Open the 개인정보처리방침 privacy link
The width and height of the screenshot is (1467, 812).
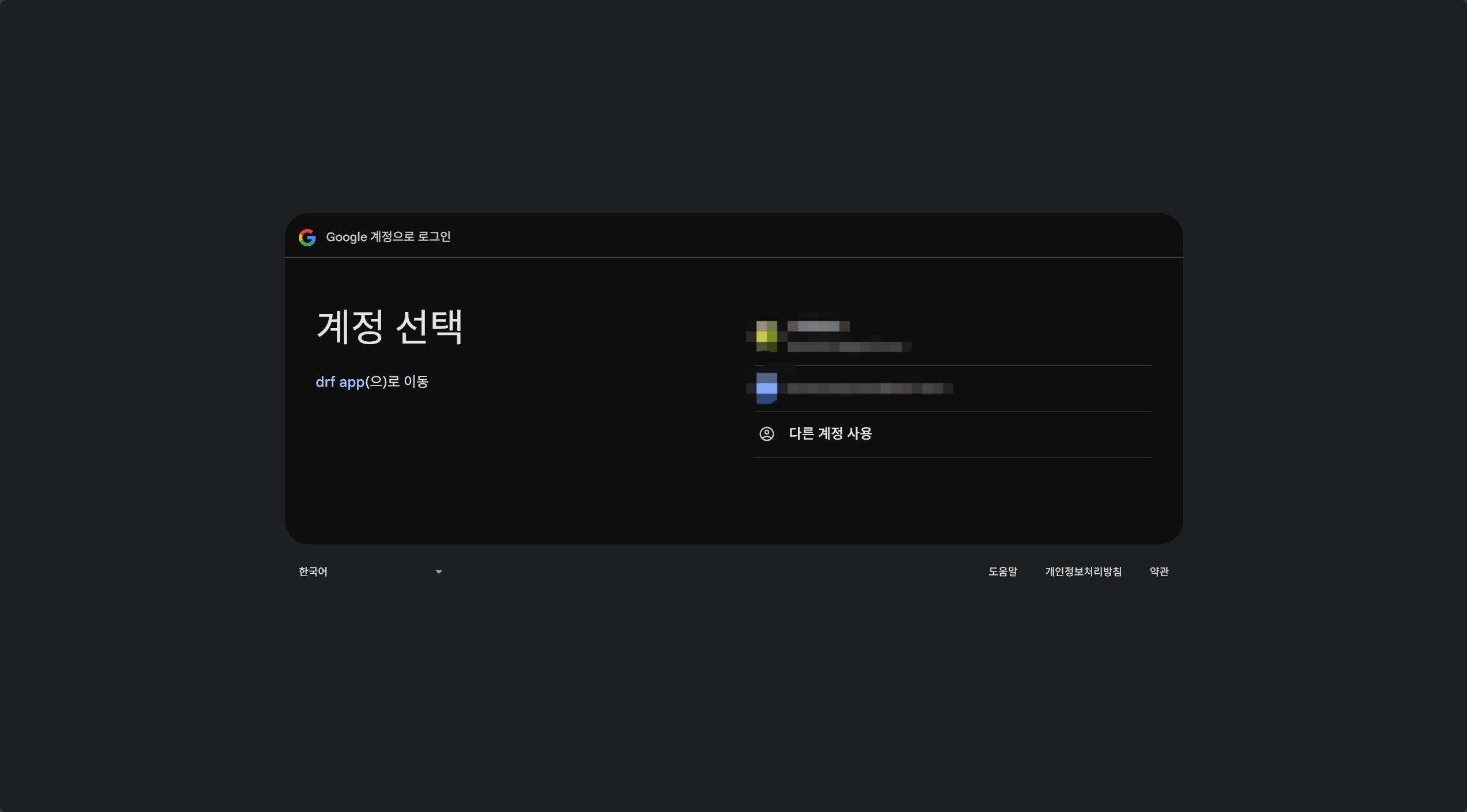click(1083, 571)
